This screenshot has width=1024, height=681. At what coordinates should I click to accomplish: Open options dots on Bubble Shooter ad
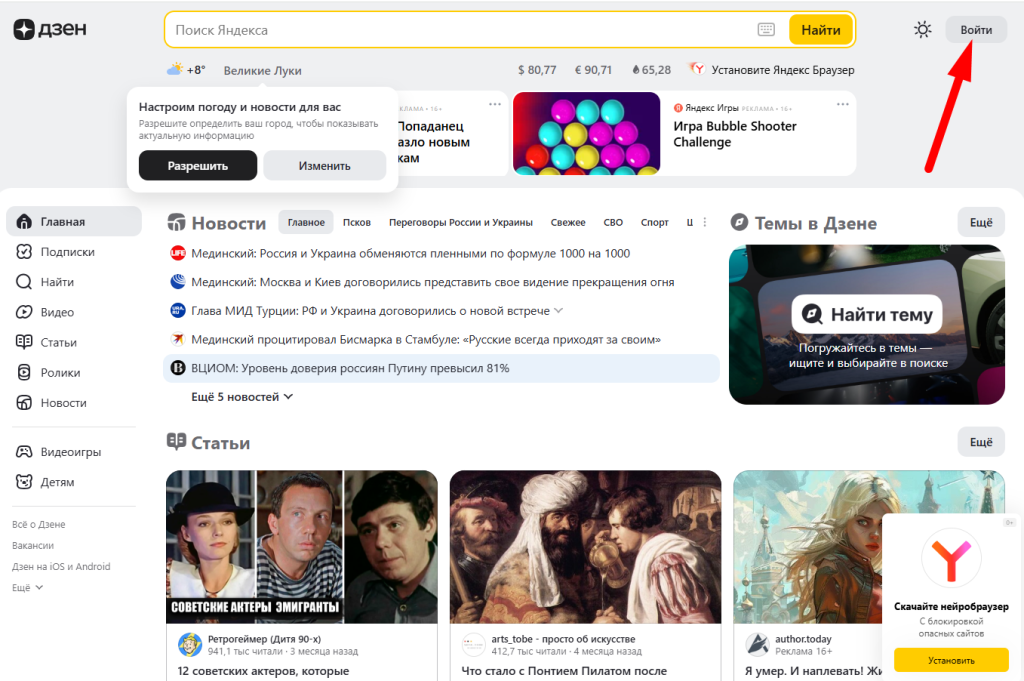click(x=842, y=104)
